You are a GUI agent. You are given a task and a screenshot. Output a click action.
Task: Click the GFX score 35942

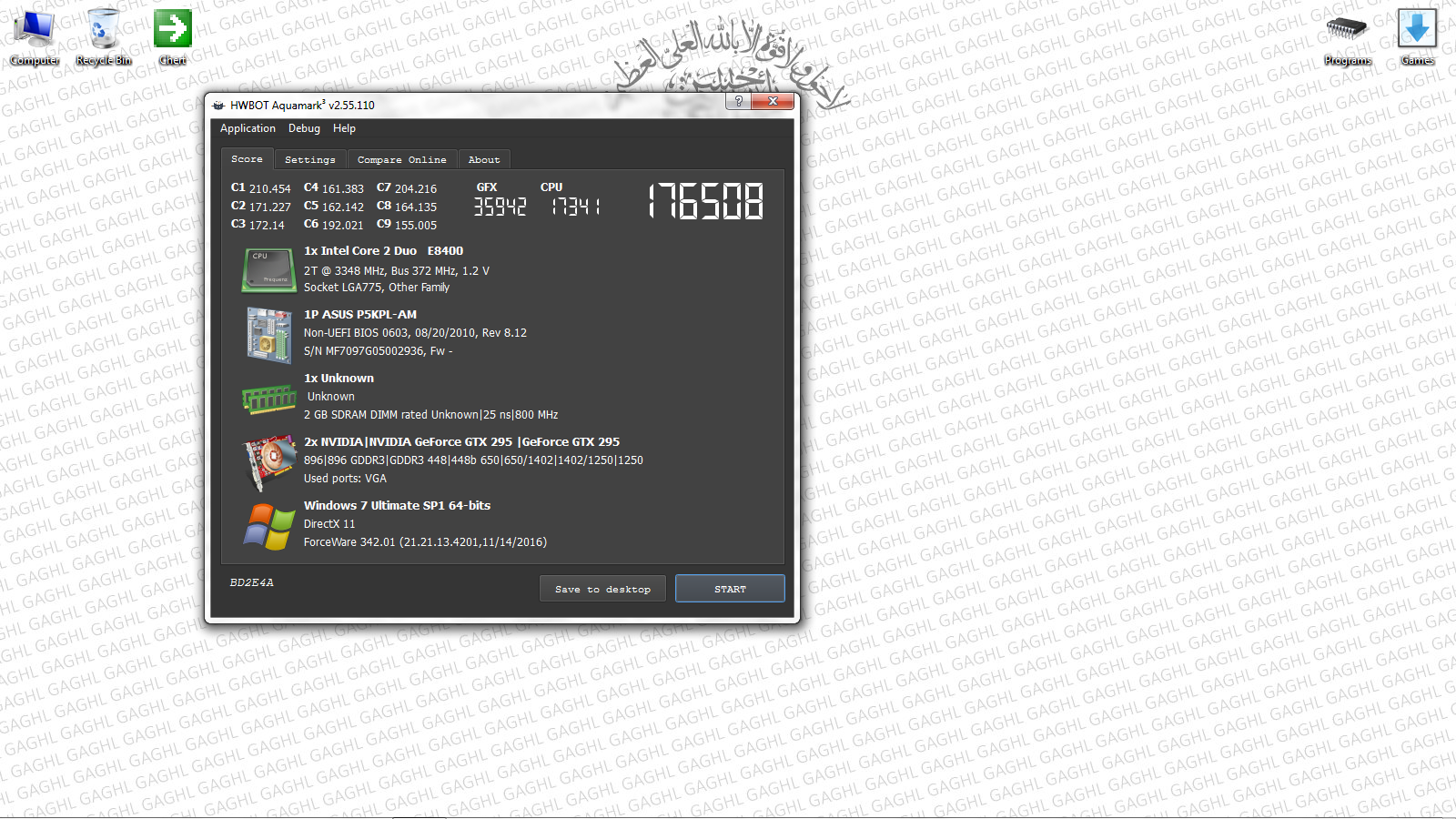(x=500, y=207)
